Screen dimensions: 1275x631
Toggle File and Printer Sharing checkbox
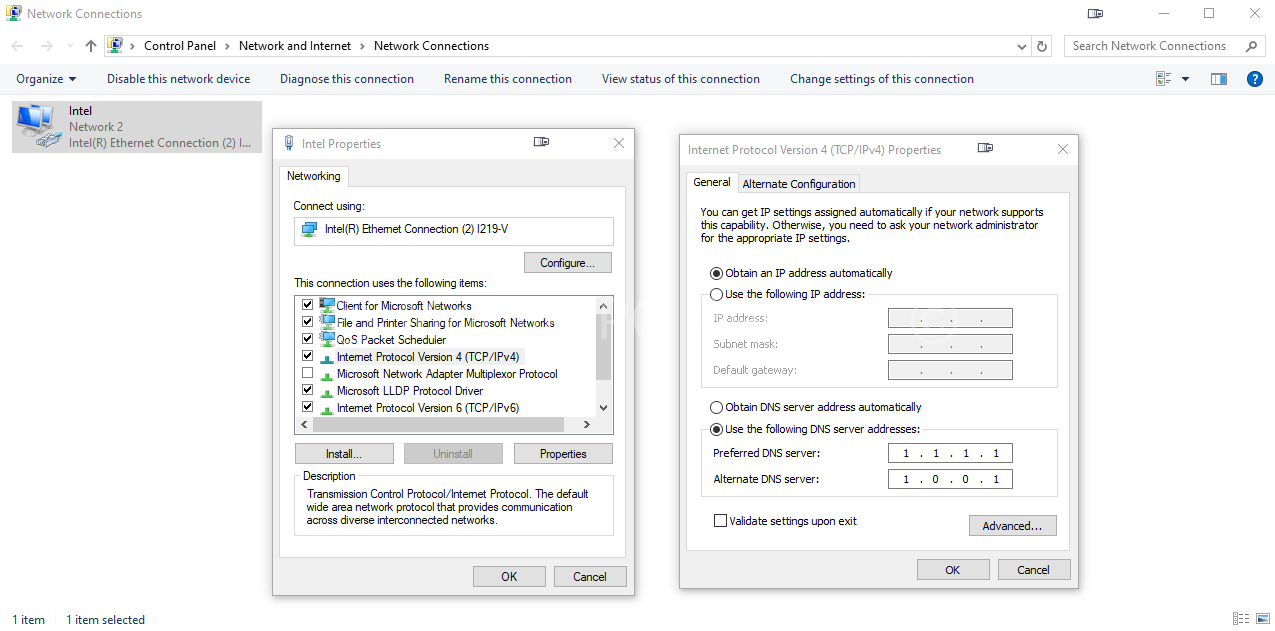tap(307, 322)
